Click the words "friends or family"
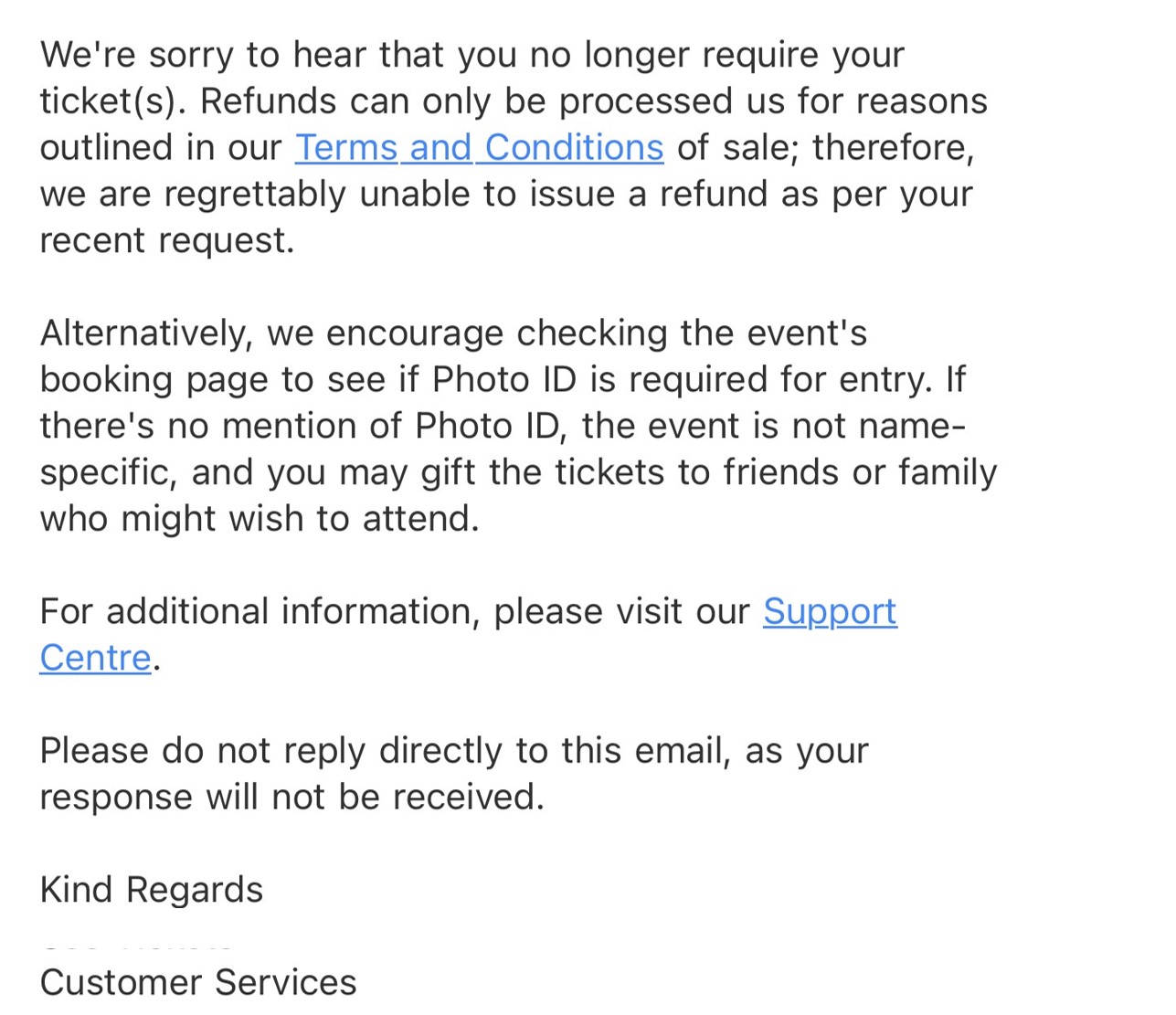The height and width of the screenshot is (1015, 1176). point(859,473)
